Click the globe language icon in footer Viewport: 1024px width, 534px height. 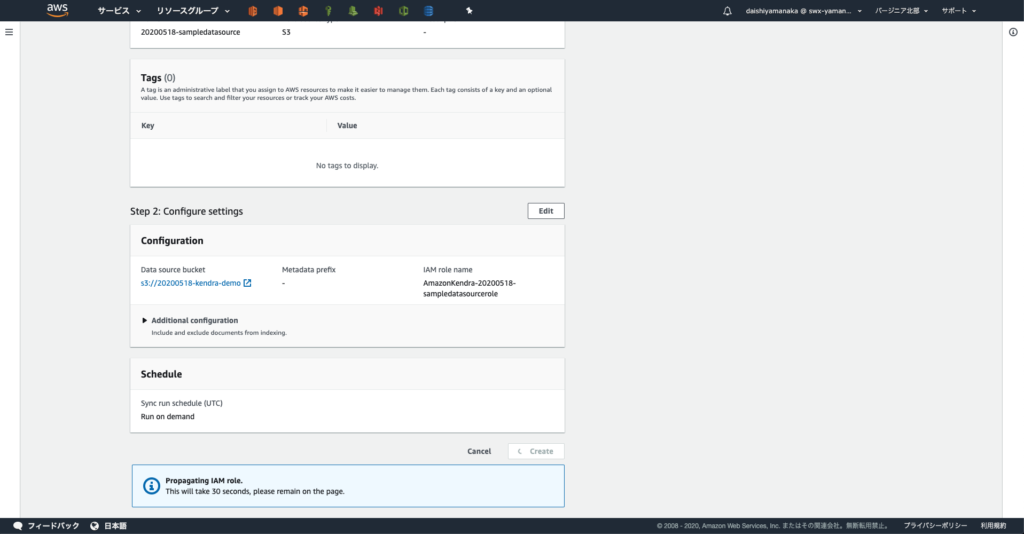click(x=94, y=525)
